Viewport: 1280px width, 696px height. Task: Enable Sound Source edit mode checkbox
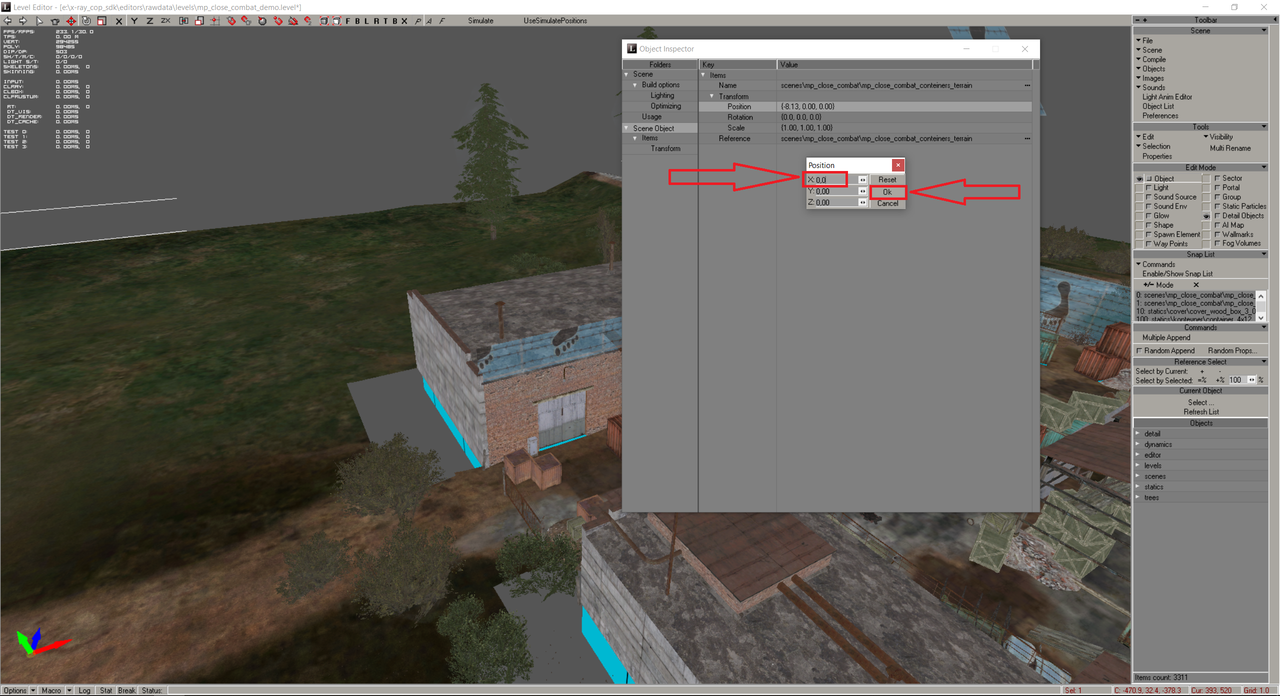(1150, 197)
